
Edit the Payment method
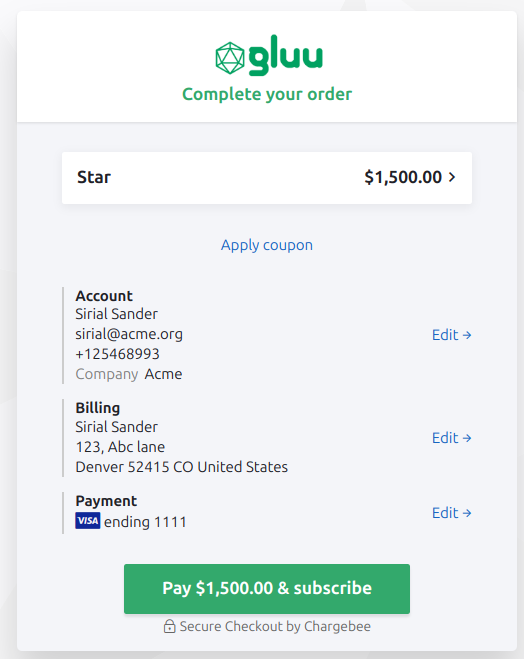click(452, 513)
